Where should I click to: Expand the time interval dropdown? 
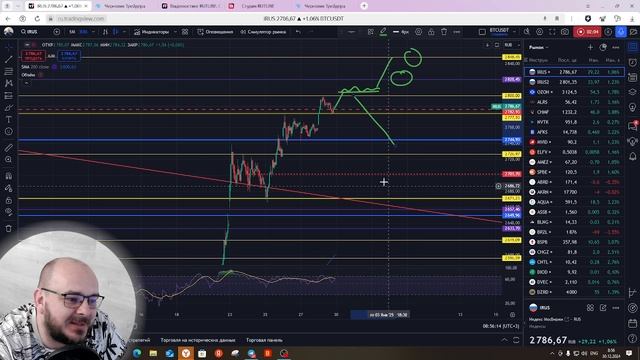(93, 32)
